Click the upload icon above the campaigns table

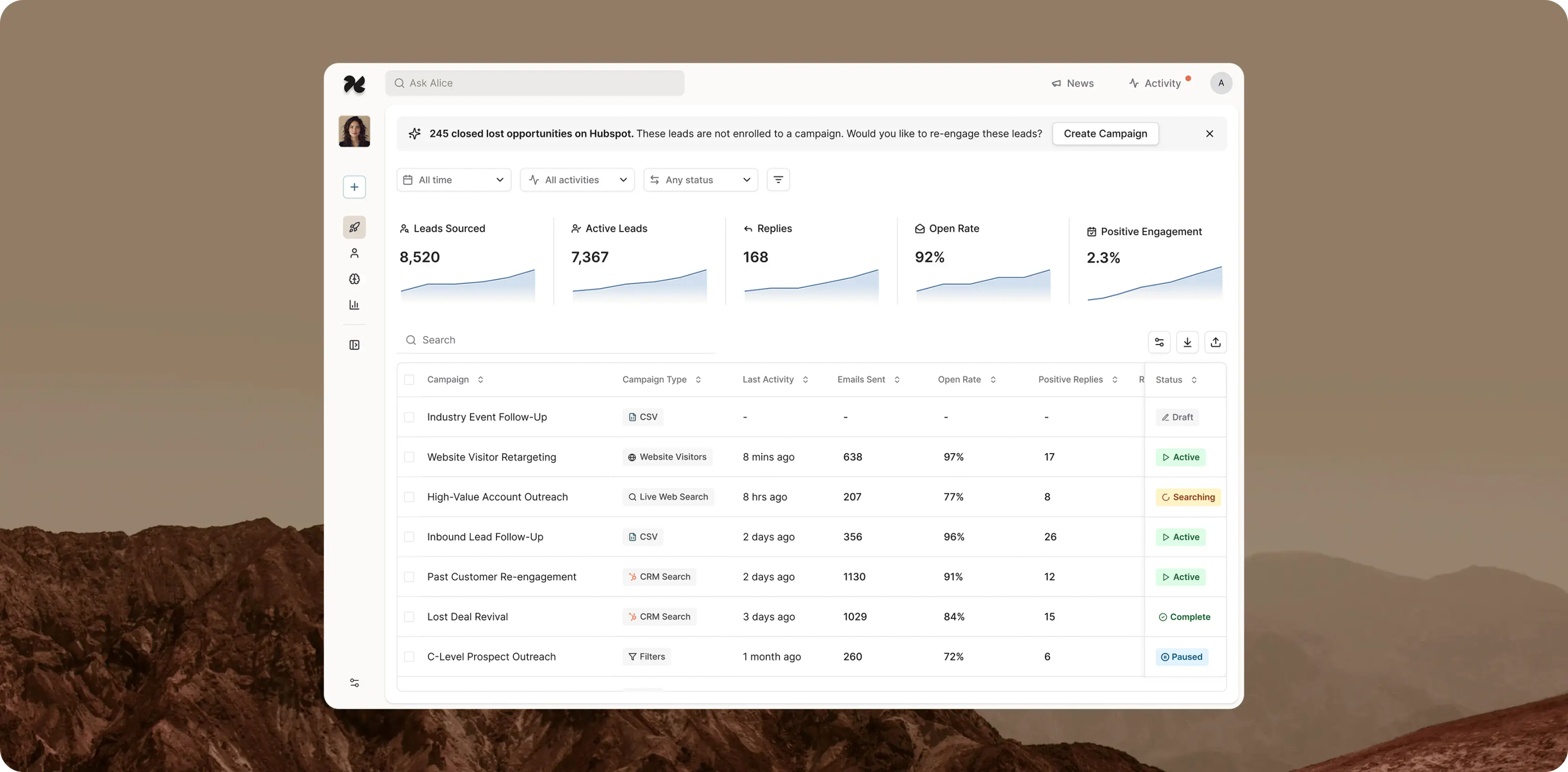click(1216, 341)
